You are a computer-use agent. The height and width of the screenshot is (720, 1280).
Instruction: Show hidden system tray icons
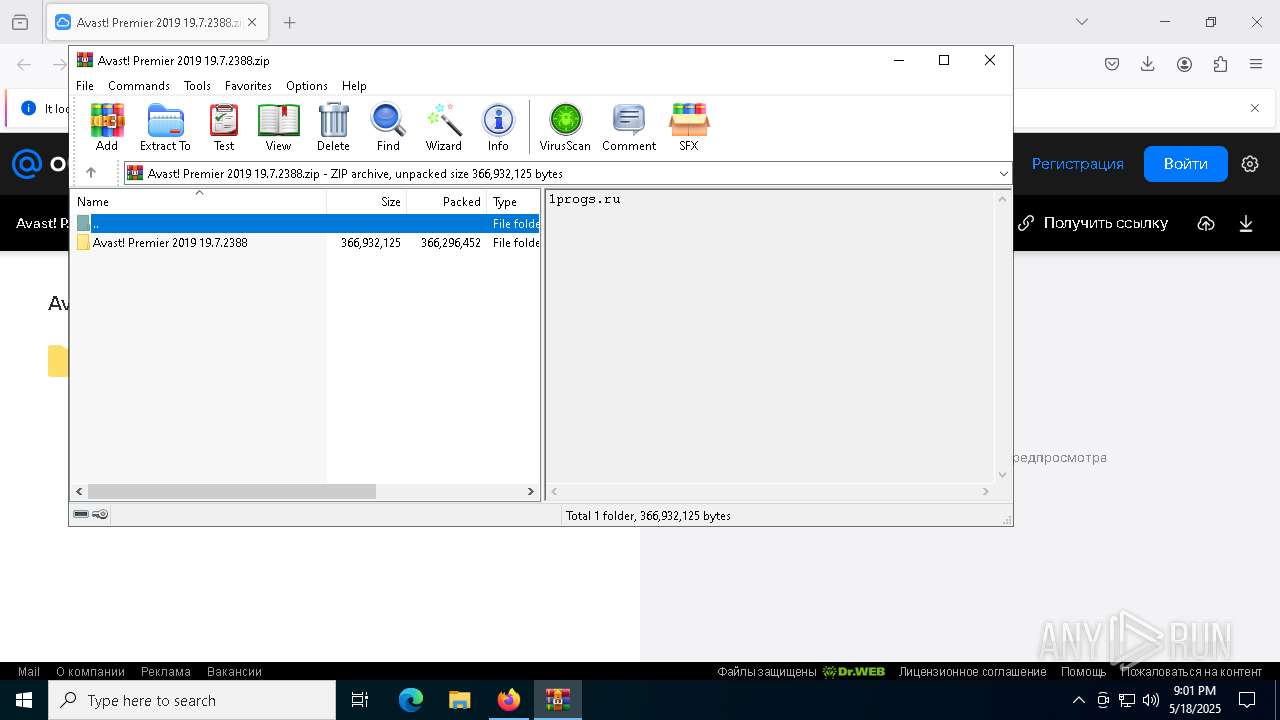pyautogui.click(x=1078, y=700)
